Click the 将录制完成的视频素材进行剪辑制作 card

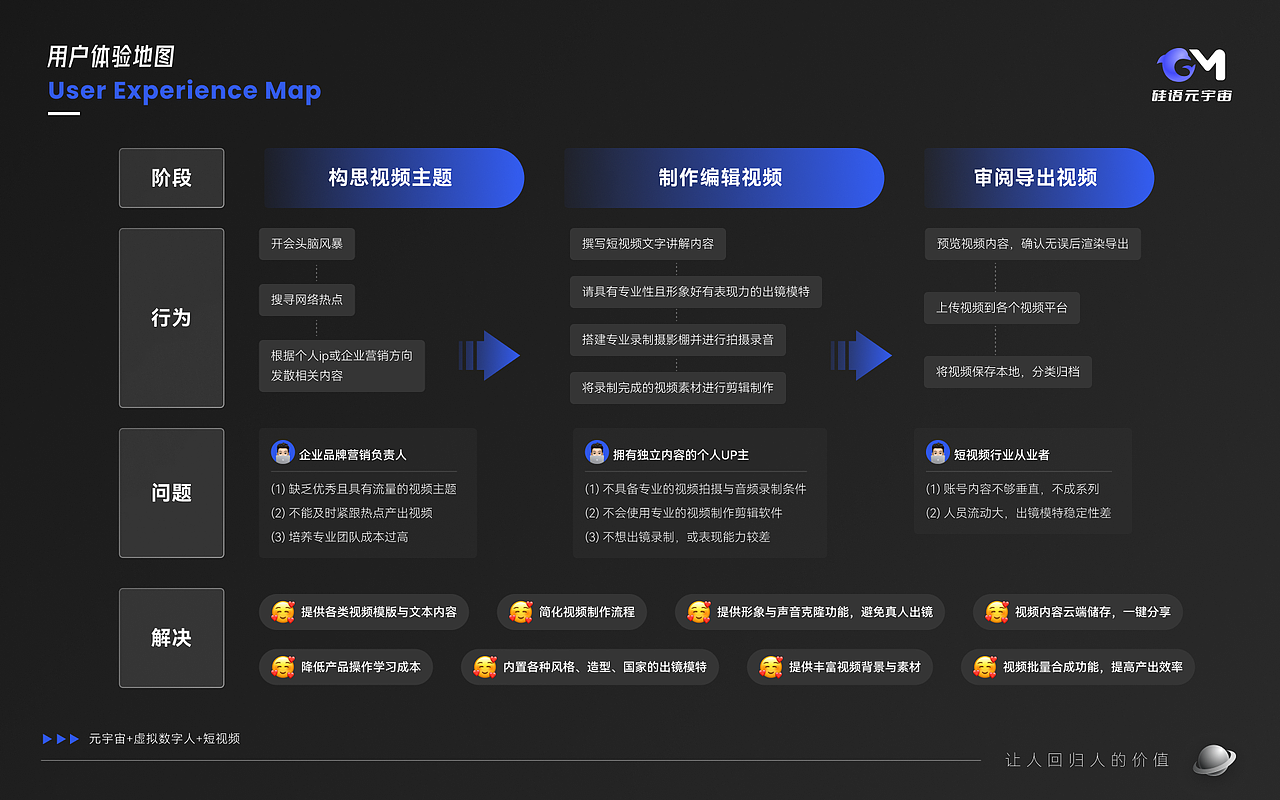678,387
